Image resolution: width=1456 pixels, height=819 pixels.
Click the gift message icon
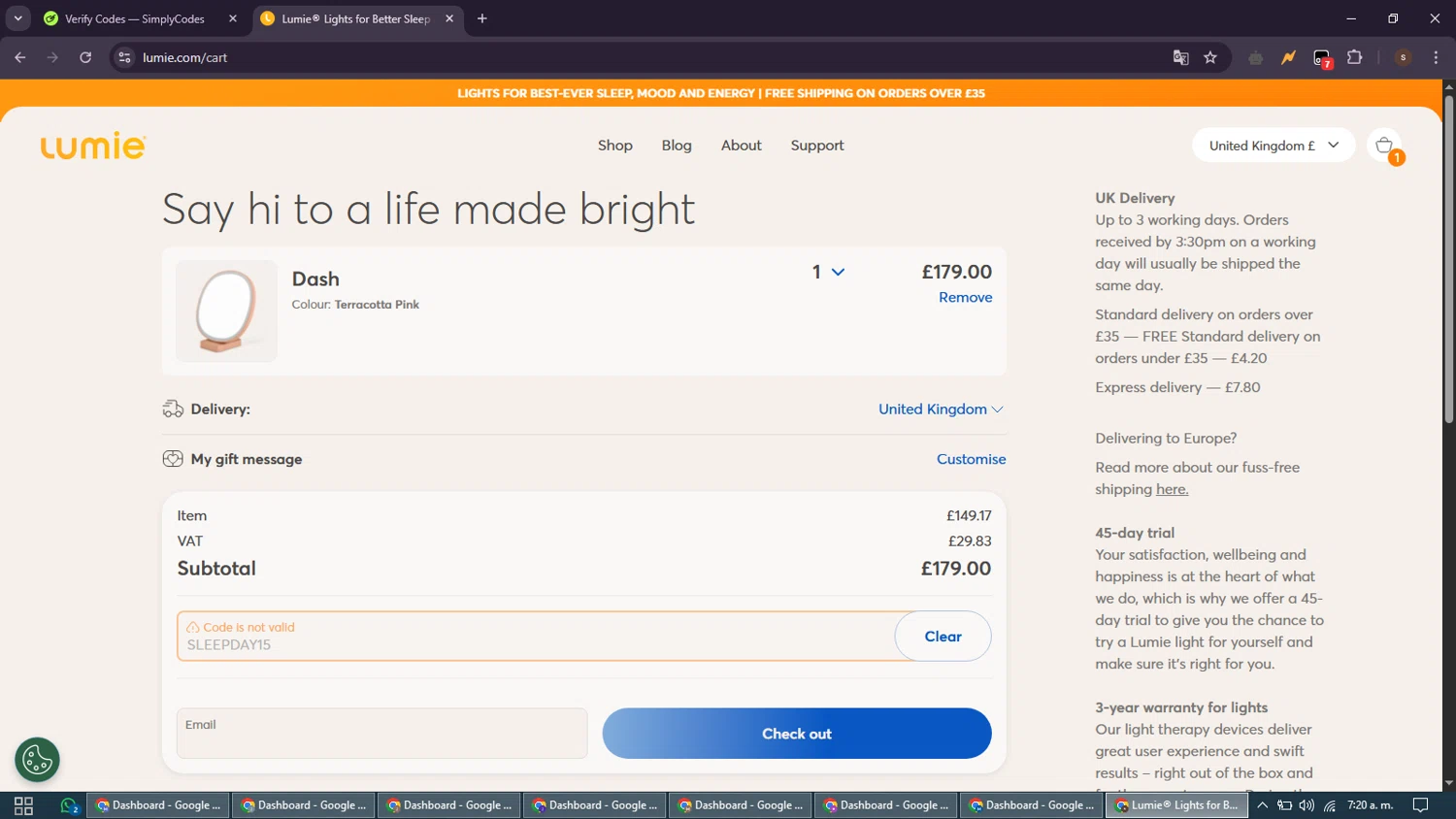pyautogui.click(x=173, y=459)
